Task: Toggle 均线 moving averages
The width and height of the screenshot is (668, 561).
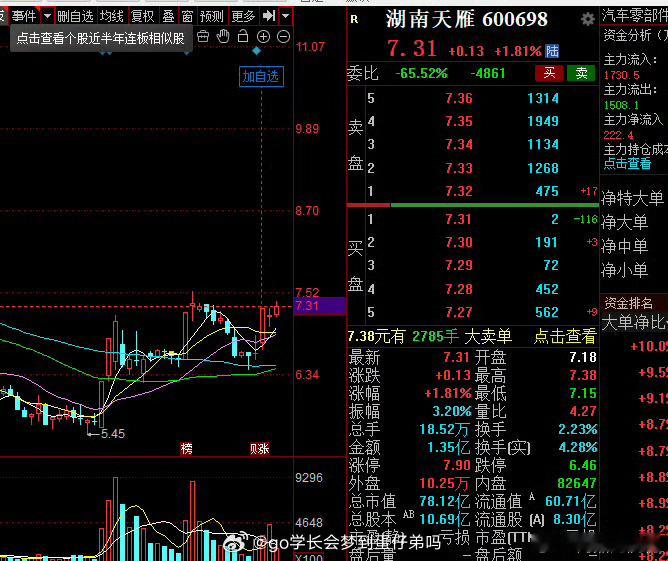Action: click(112, 16)
